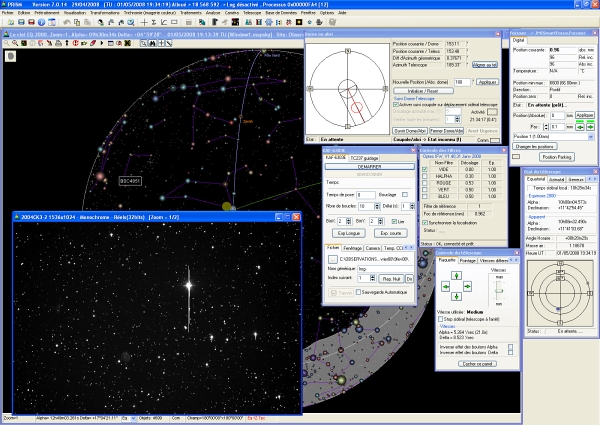This screenshot has width=600, height=425.
Task: Switch to TC237 guidage tab
Action: pos(364,158)
